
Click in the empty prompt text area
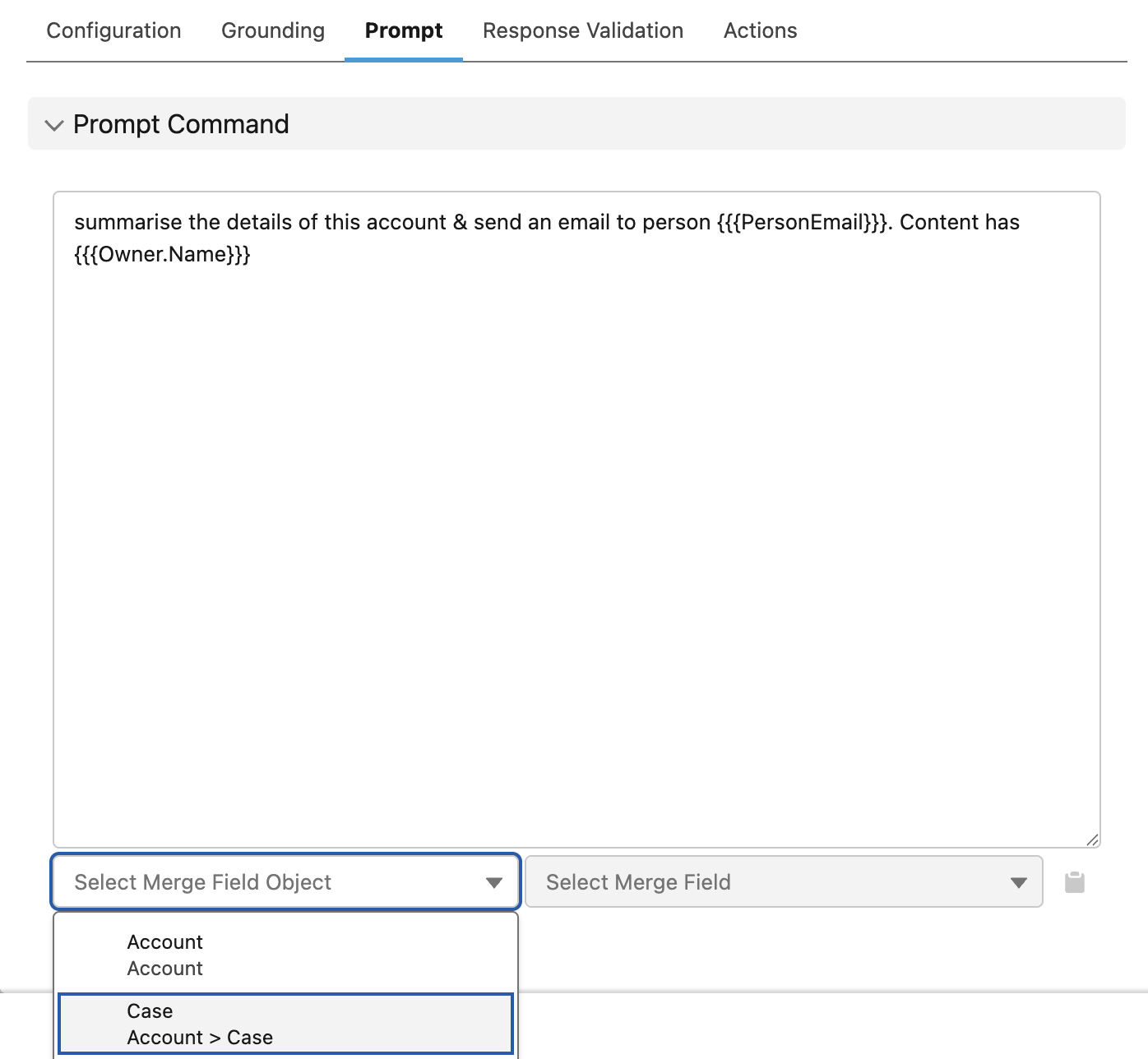click(576, 534)
